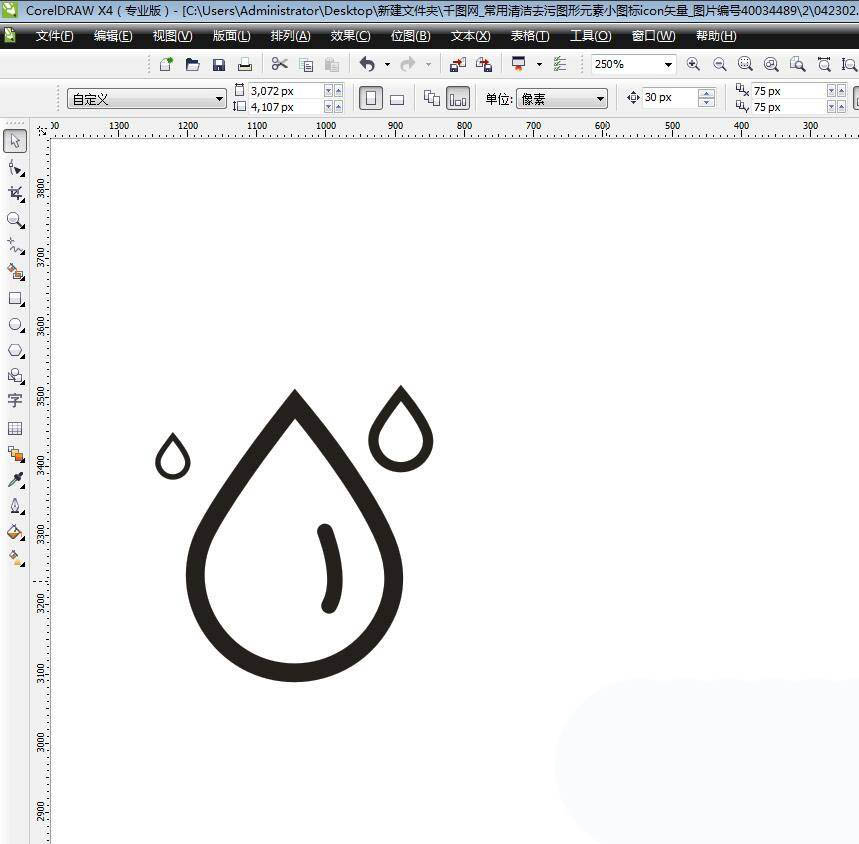Click the Cut scissors icon
Screen dimensions: 859x844
coord(279,64)
